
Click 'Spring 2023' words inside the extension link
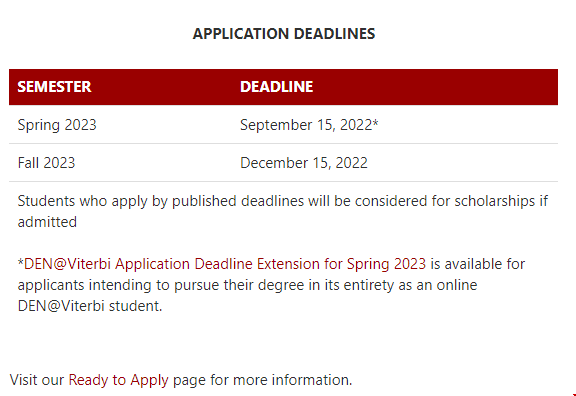[386, 264]
